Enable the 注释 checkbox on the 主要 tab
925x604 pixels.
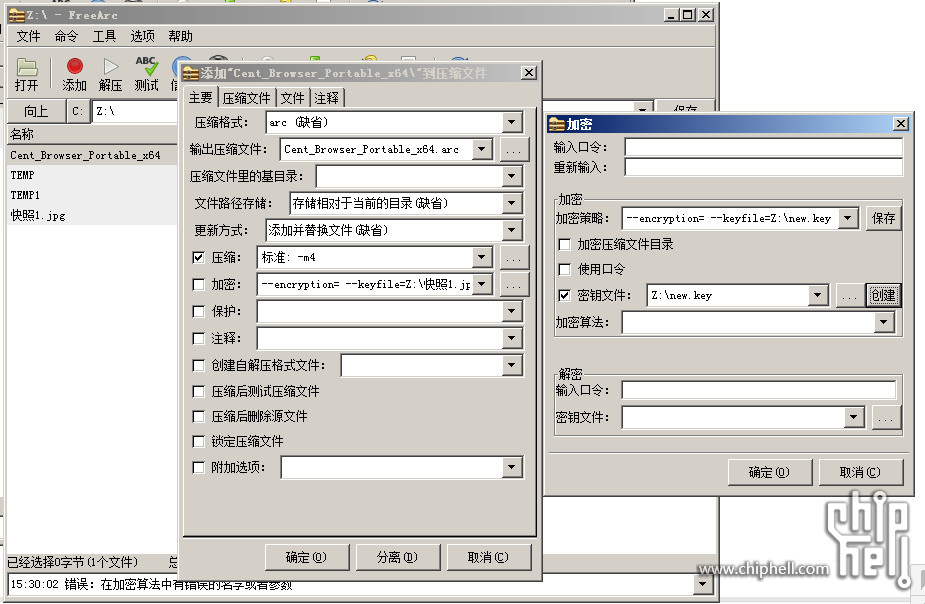[x=198, y=339]
